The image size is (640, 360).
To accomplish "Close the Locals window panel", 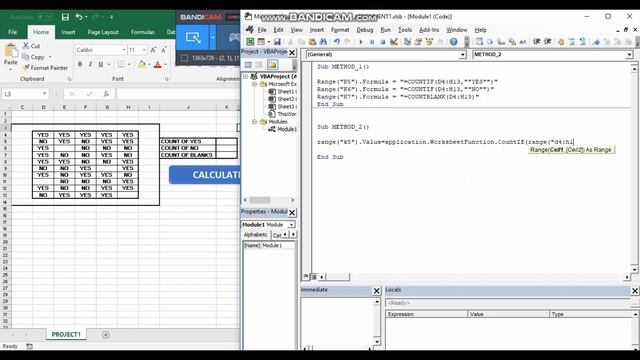I will 635,291.
